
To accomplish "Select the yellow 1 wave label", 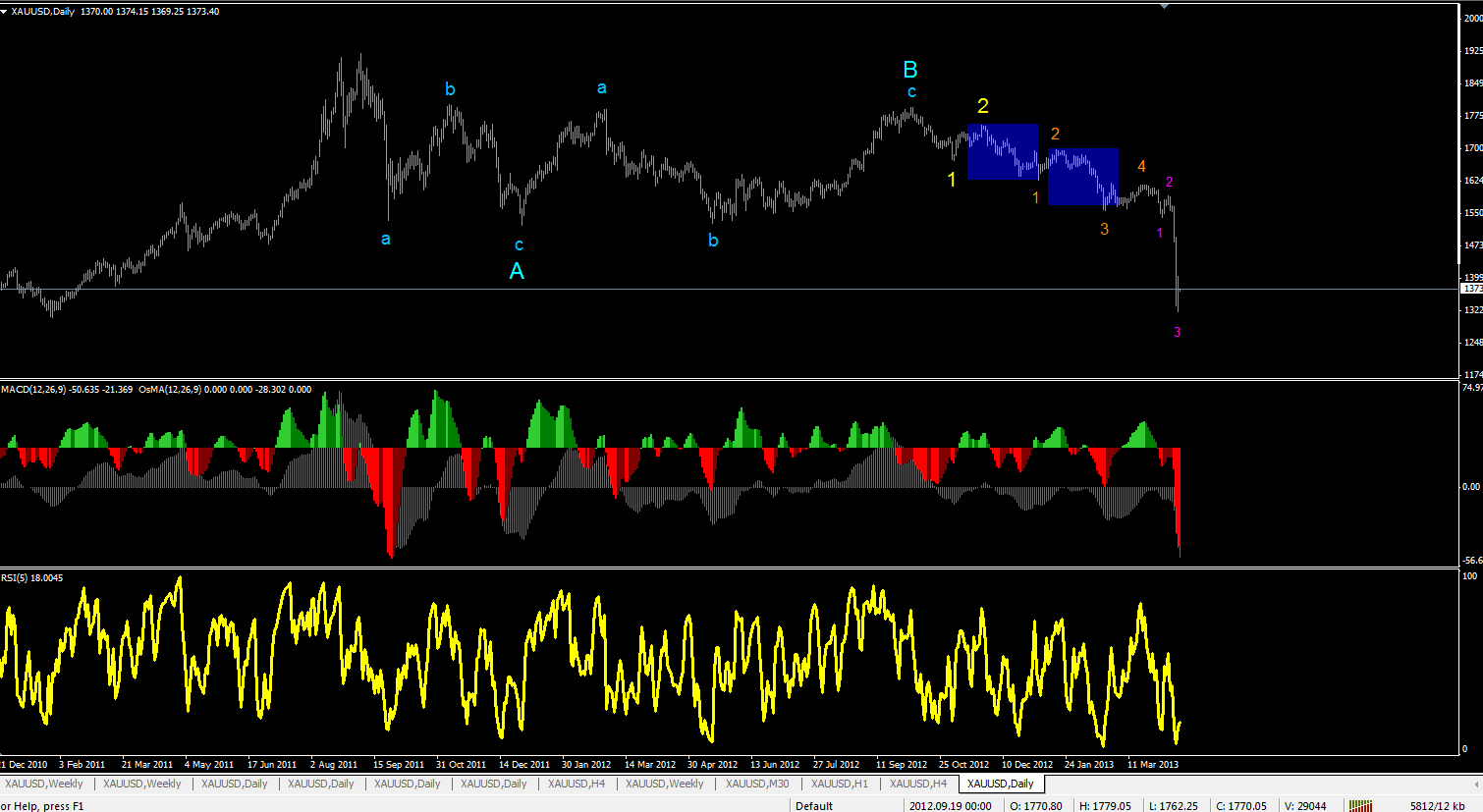I will point(951,180).
